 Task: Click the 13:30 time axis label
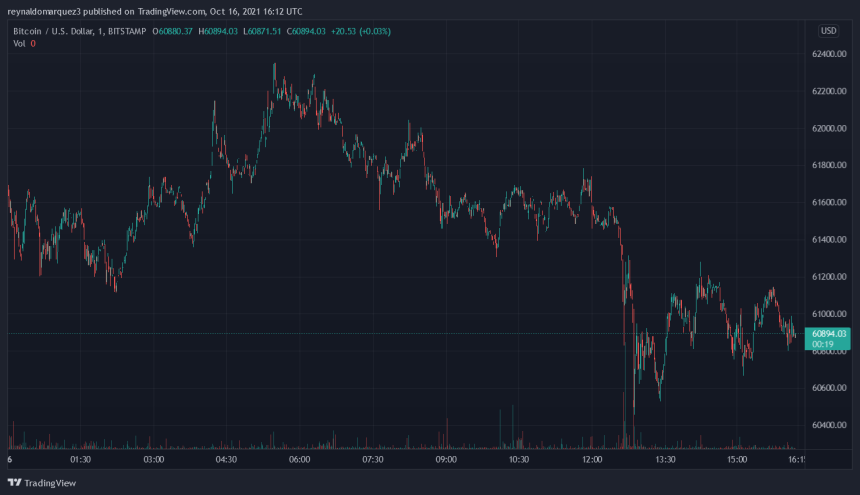665,459
